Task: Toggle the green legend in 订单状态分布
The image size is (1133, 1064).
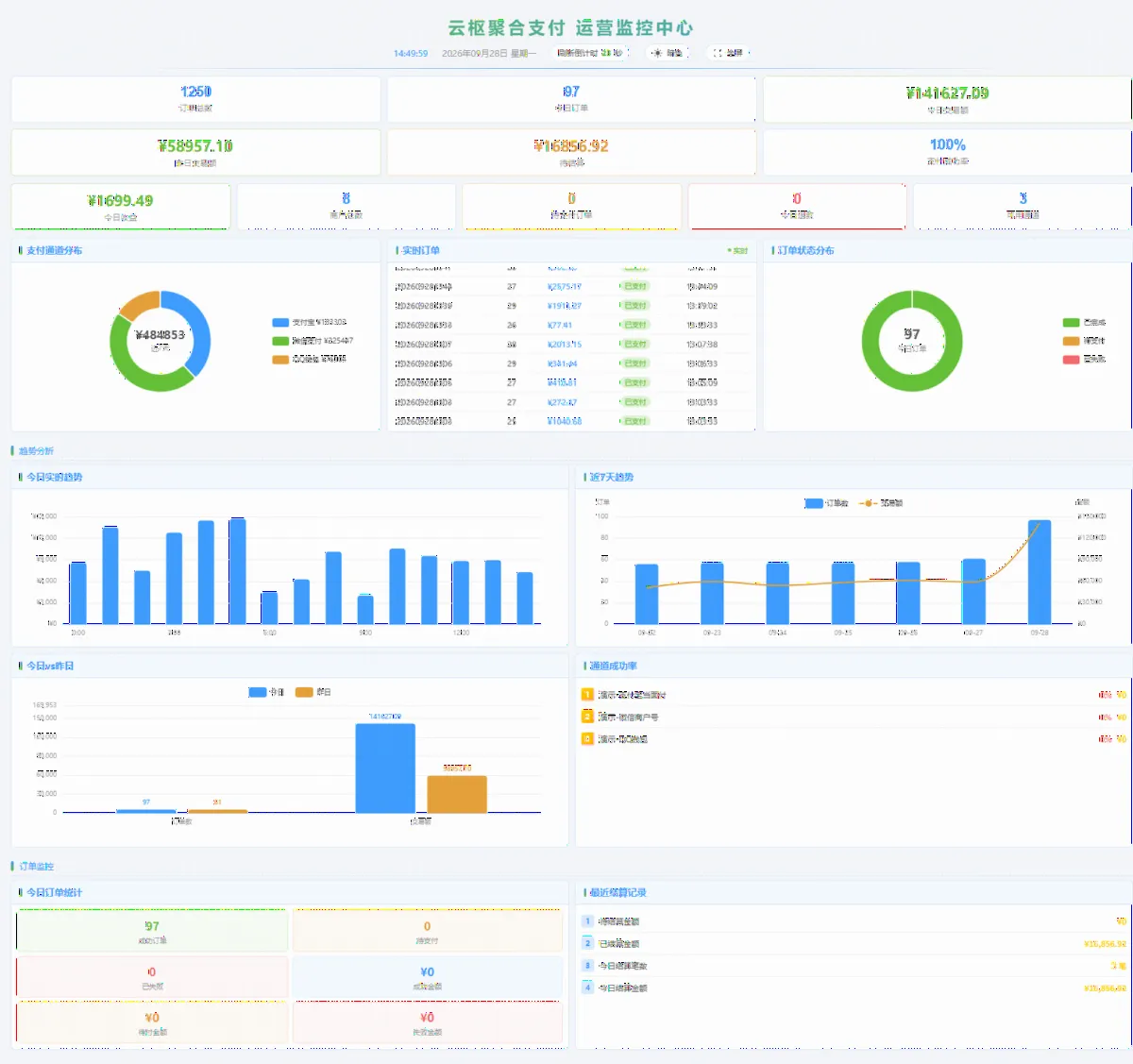Action: 1084,323
